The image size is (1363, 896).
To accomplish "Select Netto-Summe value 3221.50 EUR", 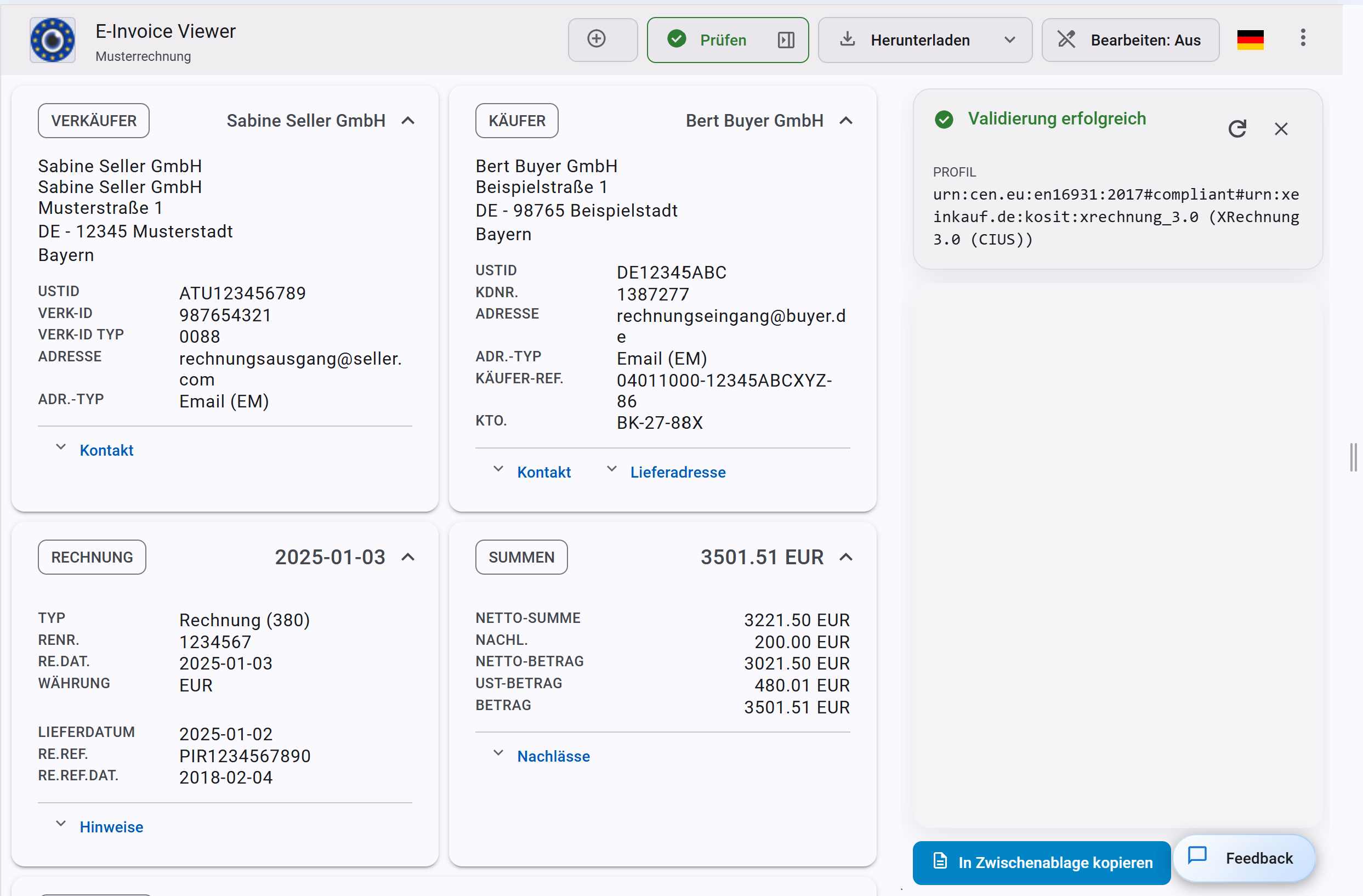I will click(x=797, y=620).
